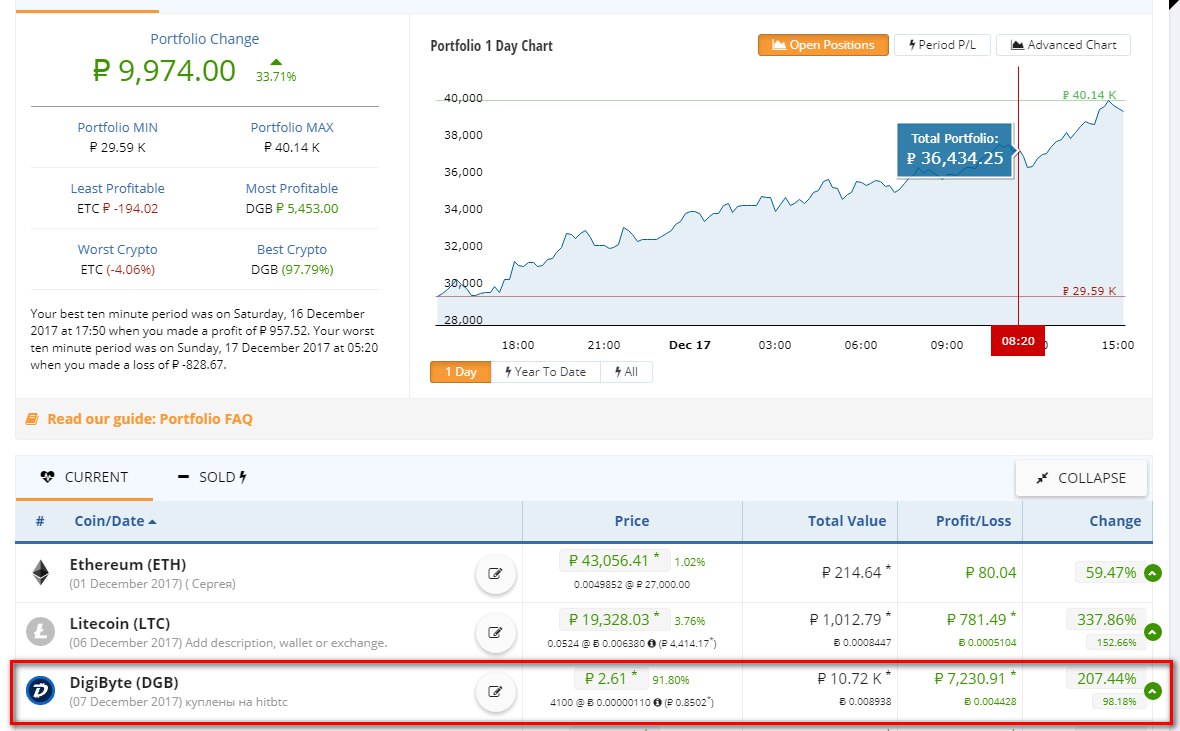Edit the Ethereum (ETH) entry
This screenshot has width=1180, height=731.
[x=495, y=574]
